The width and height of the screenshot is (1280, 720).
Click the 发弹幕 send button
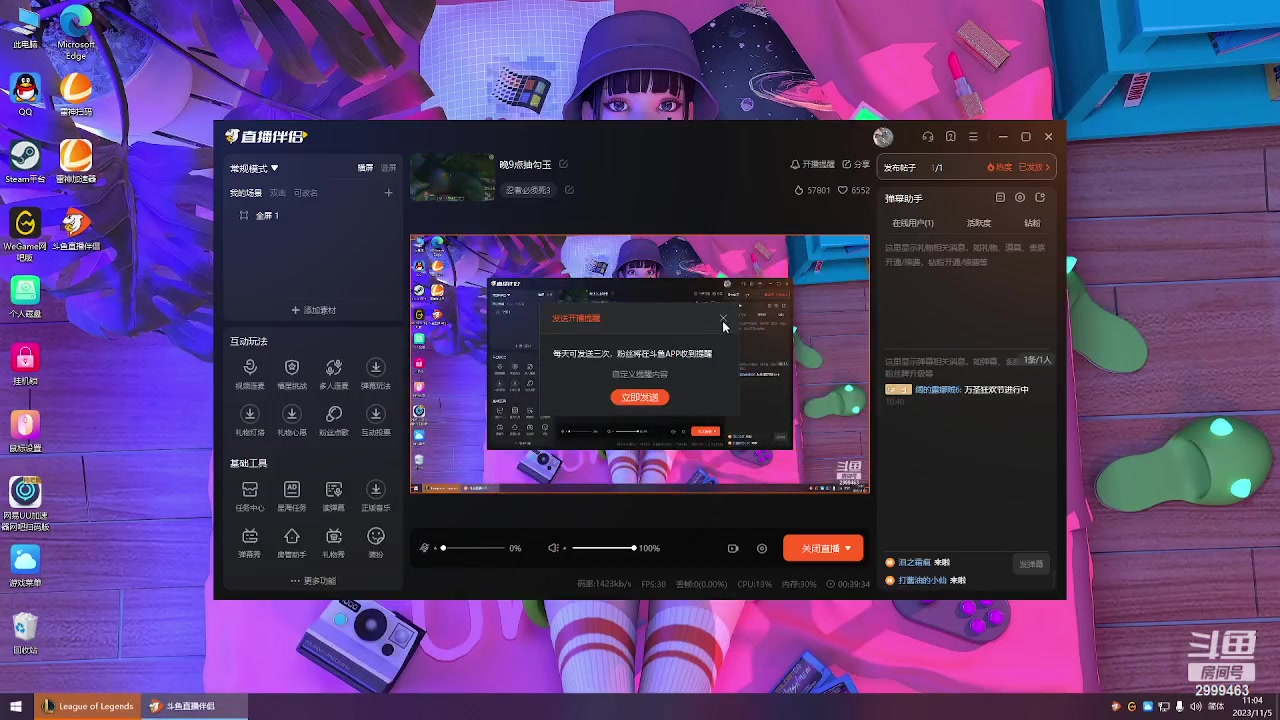coord(1031,564)
